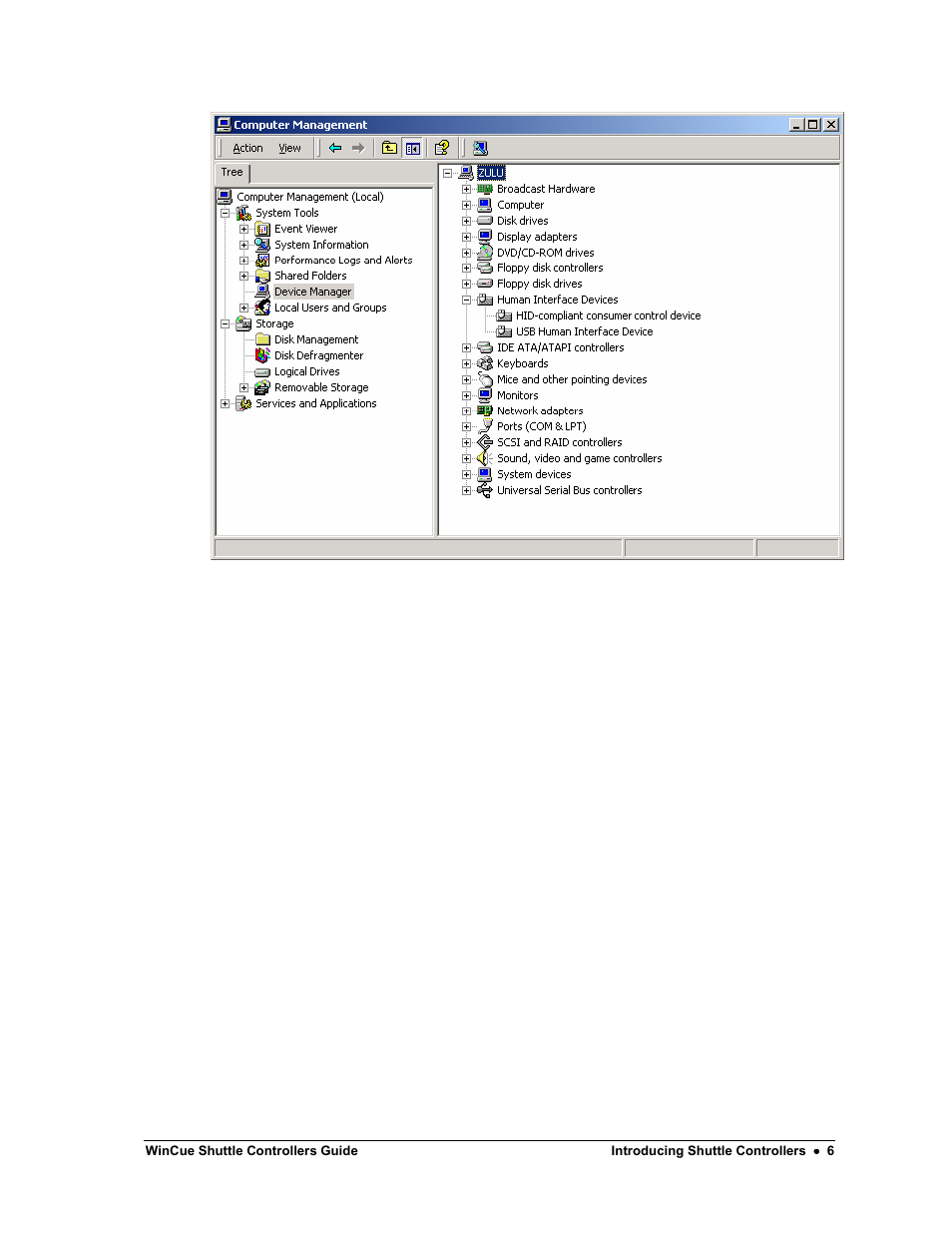
Task: Toggle the Show/Hide Console Tree icon
Action: 413,148
